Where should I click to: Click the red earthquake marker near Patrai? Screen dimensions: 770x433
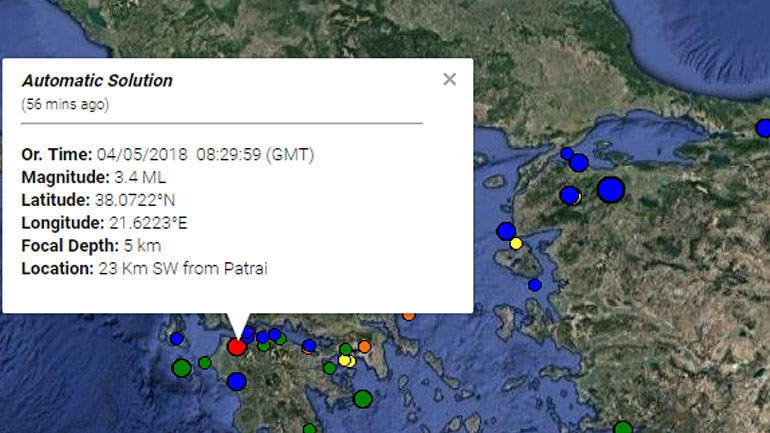pos(237,346)
